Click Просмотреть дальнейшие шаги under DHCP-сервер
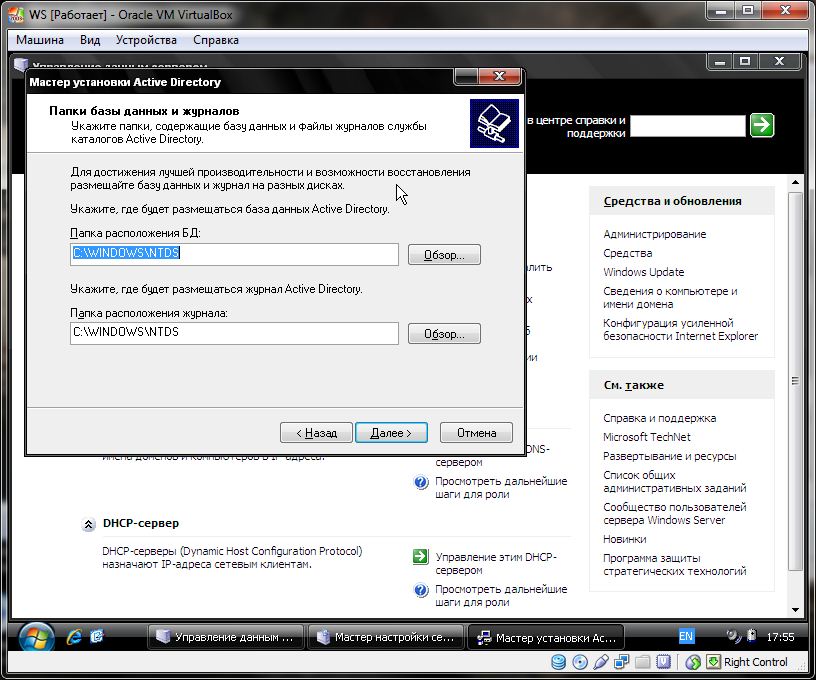The height and width of the screenshot is (680, 816). click(x=501, y=596)
